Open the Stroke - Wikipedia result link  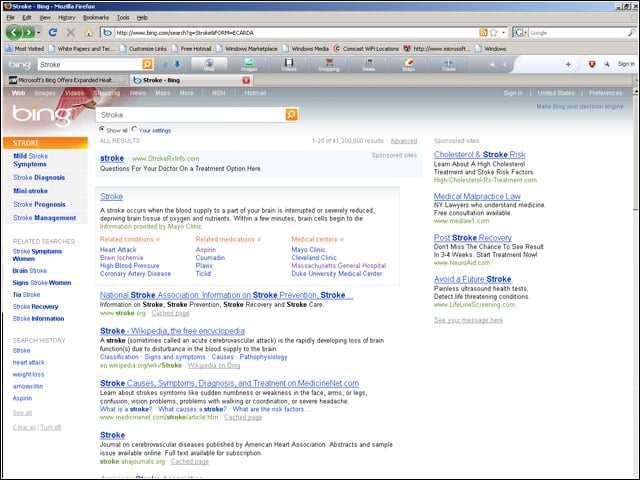coord(172,331)
